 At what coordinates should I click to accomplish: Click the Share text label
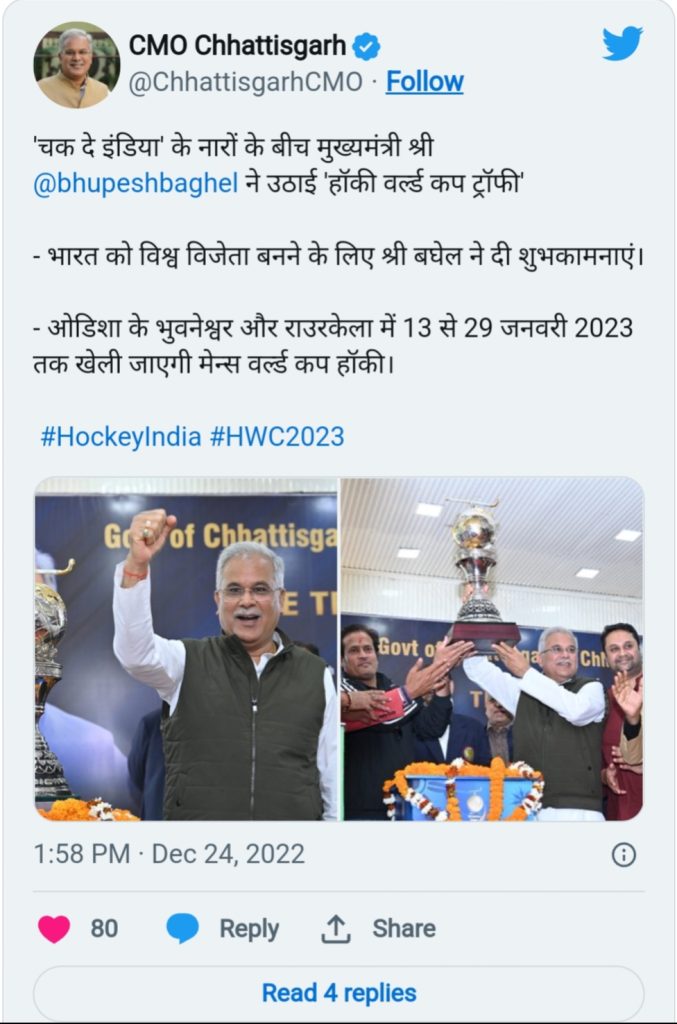click(x=403, y=929)
